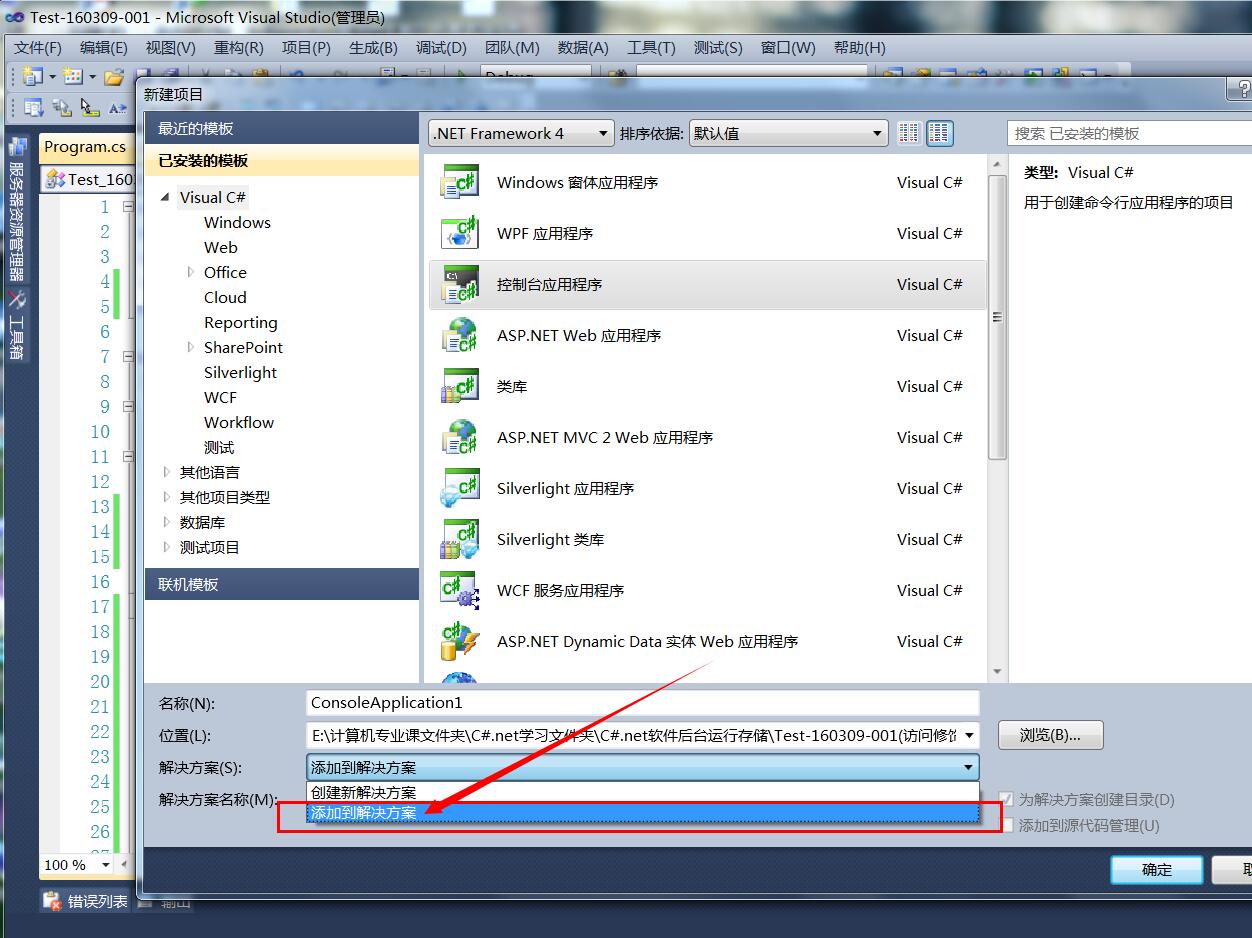Click the A-arrow icon in second toolbar row
The width and height of the screenshot is (1252, 938).
tap(118, 108)
